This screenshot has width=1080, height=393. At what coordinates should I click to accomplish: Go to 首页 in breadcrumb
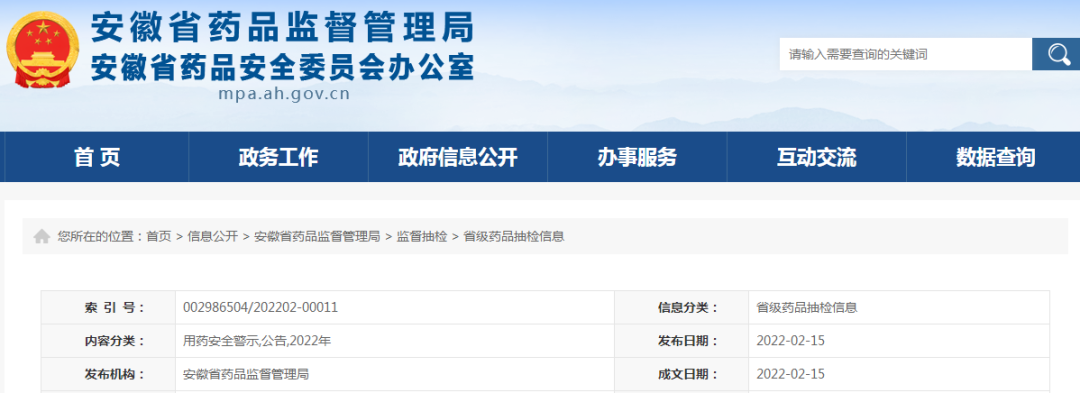158,237
